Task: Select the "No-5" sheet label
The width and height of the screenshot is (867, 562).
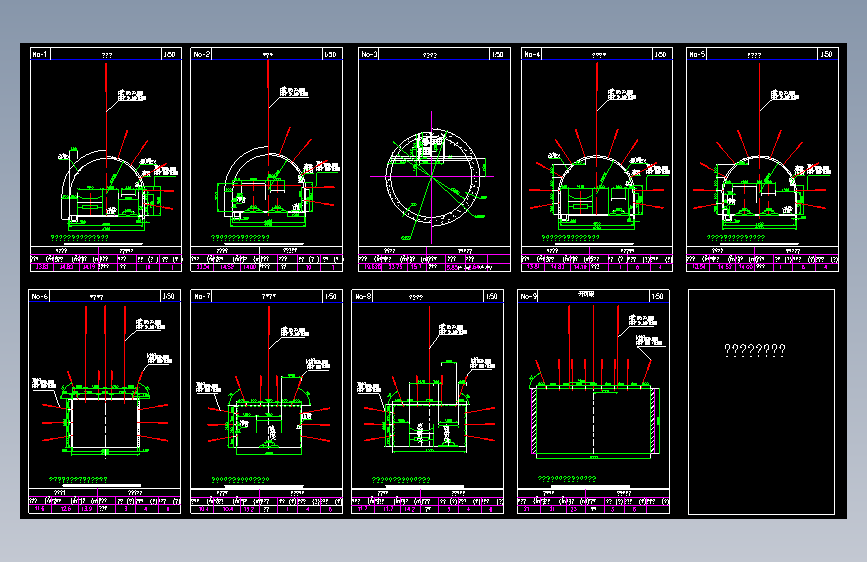Action: [x=697, y=54]
